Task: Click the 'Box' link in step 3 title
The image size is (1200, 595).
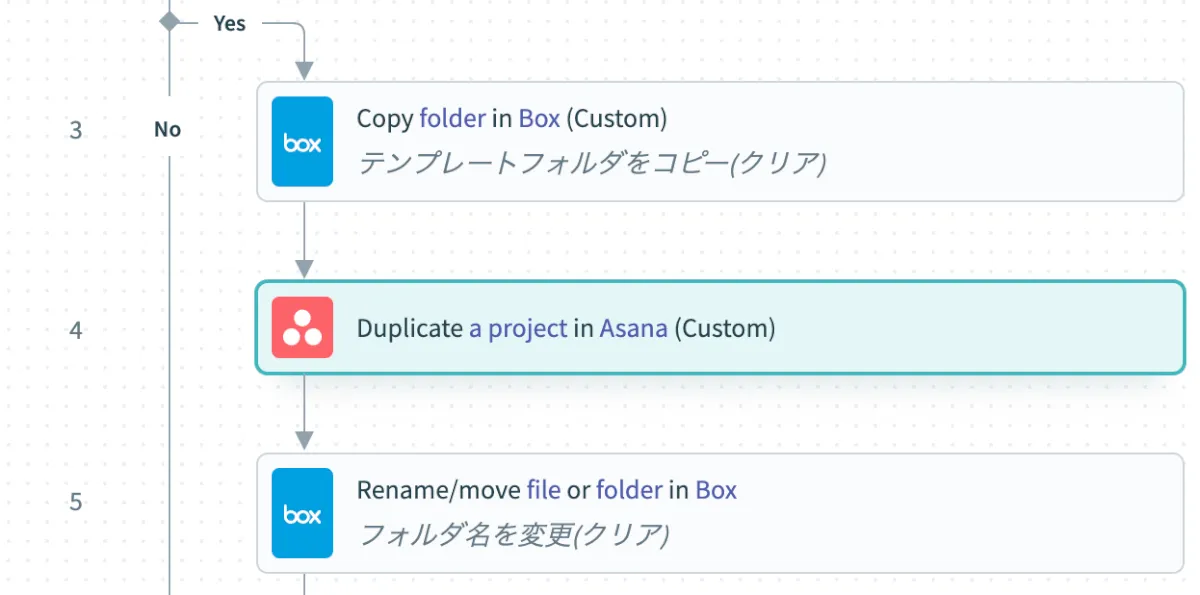Action: 539,118
